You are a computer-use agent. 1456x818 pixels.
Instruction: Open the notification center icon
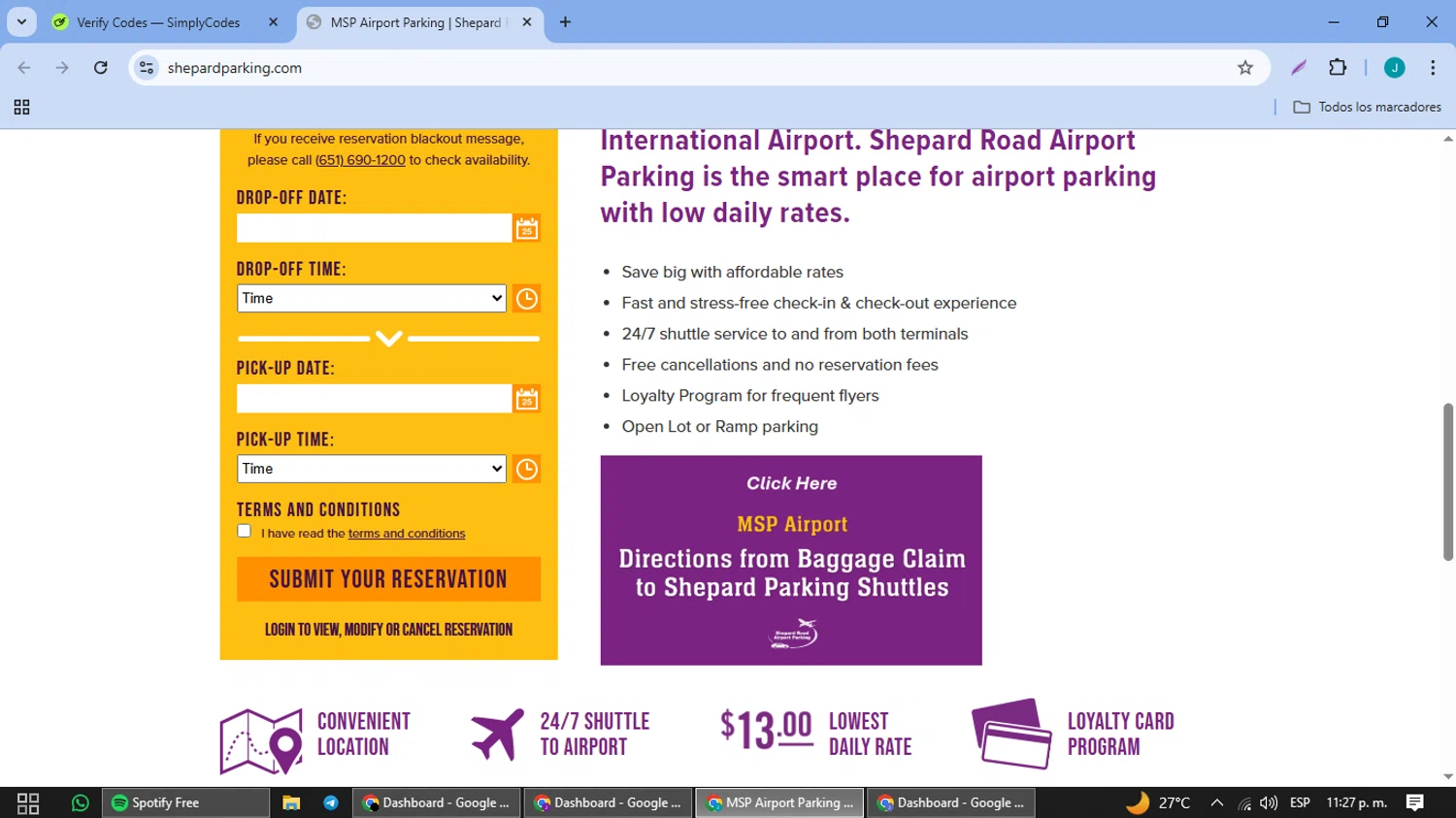click(x=1415, y=802)
